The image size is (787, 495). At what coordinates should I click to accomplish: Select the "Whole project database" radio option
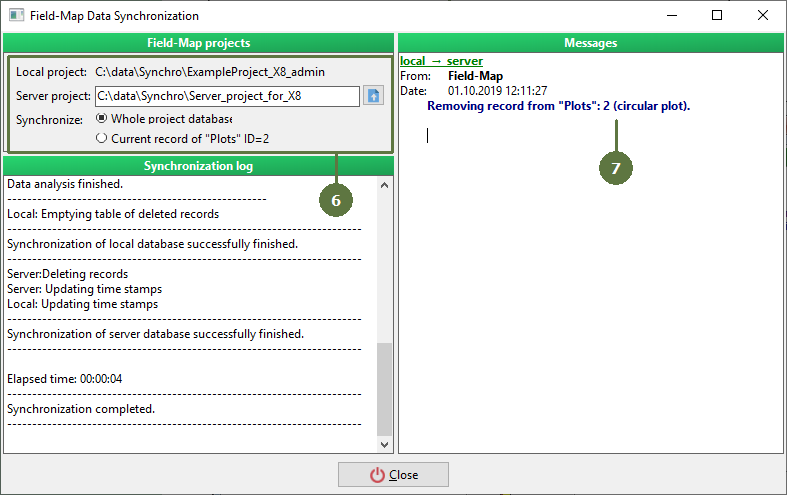pos(101,118)
